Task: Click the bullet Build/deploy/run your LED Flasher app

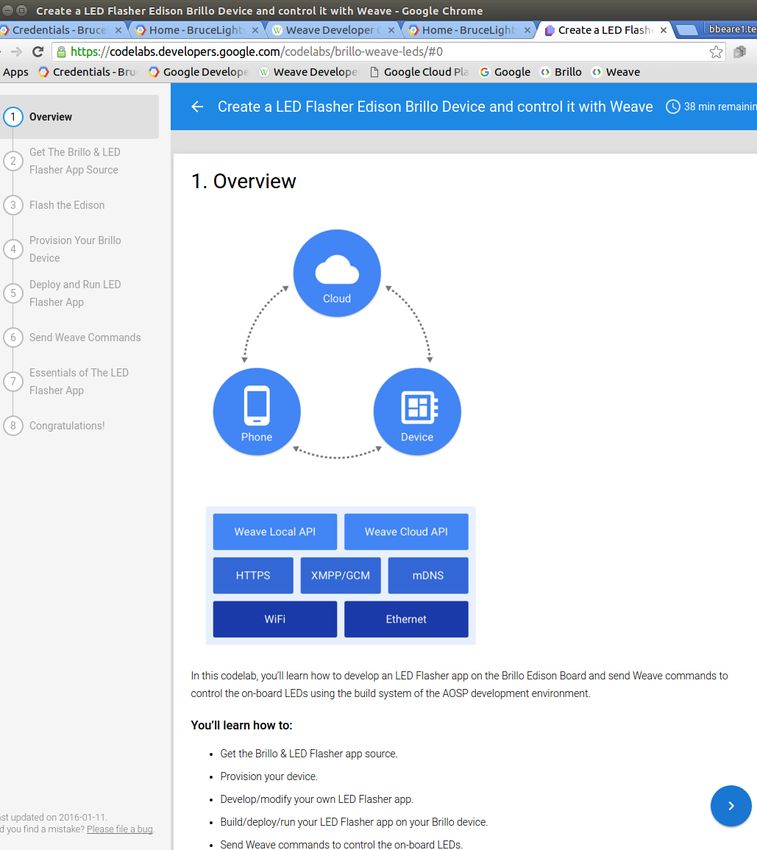Action: (x=354, y=822)
